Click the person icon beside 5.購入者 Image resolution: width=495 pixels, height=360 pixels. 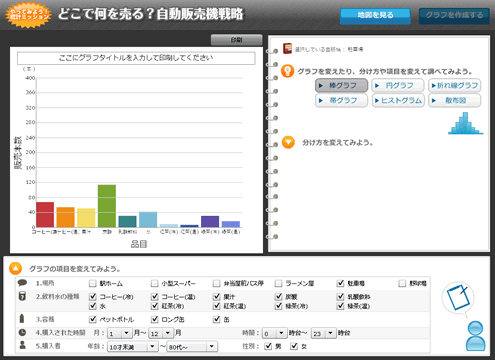[x=22, y=345]
